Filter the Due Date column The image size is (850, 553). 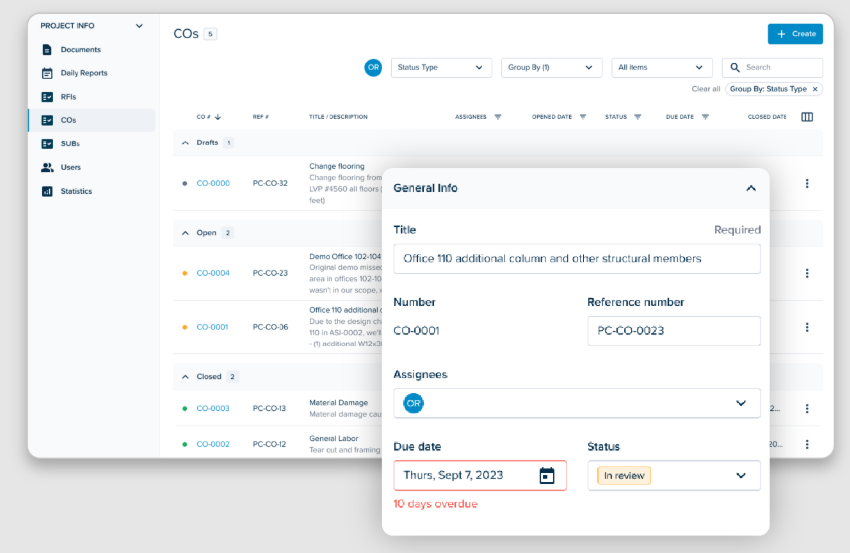705,117
